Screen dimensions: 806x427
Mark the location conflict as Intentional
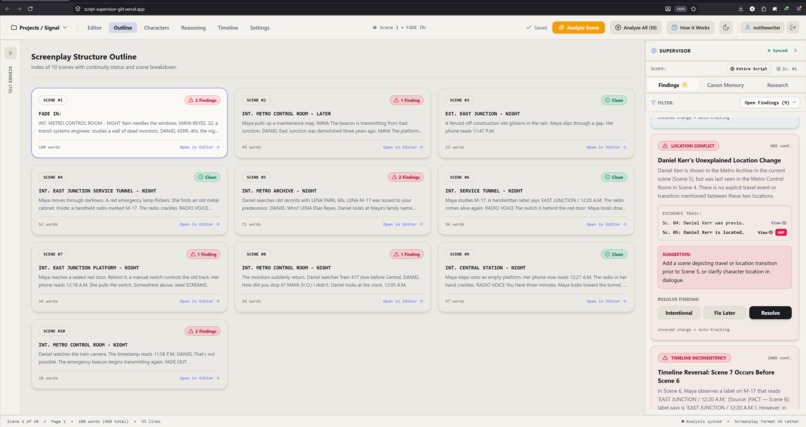point(679,313)
